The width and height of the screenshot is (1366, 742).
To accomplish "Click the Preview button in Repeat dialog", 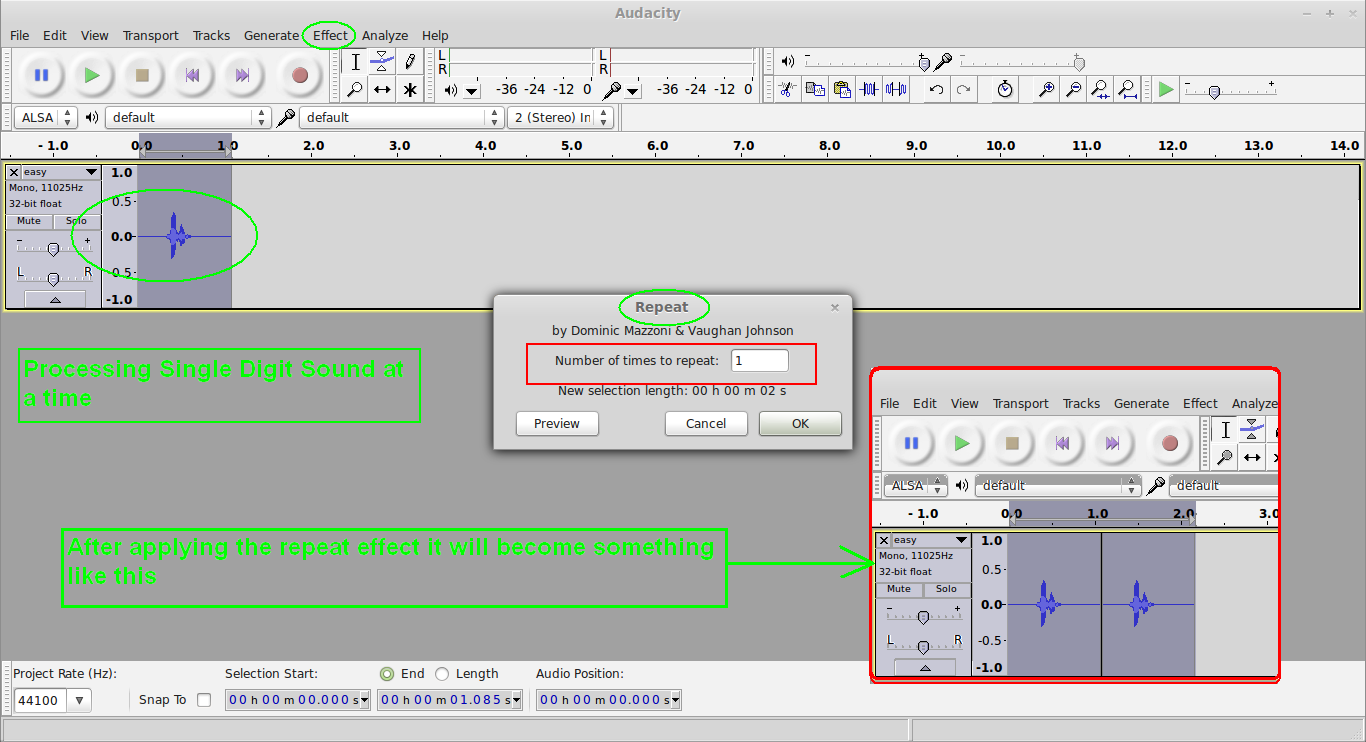I will (557, 423).
